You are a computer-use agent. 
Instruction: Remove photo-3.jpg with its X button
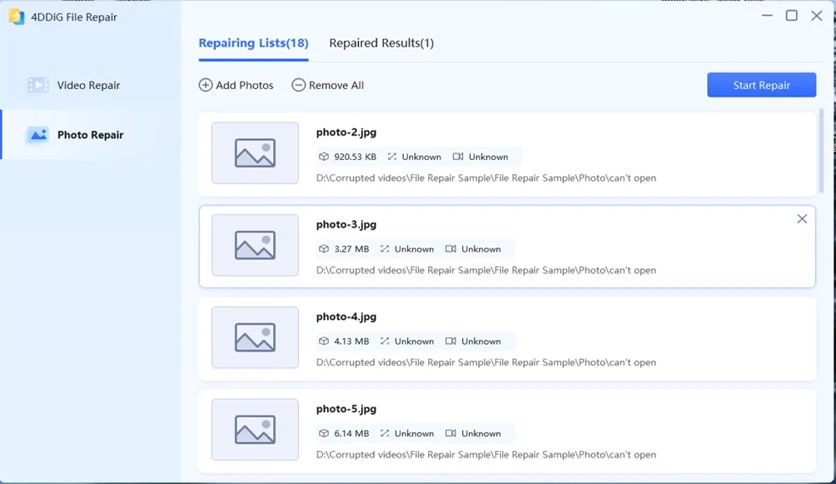point(802,219)
